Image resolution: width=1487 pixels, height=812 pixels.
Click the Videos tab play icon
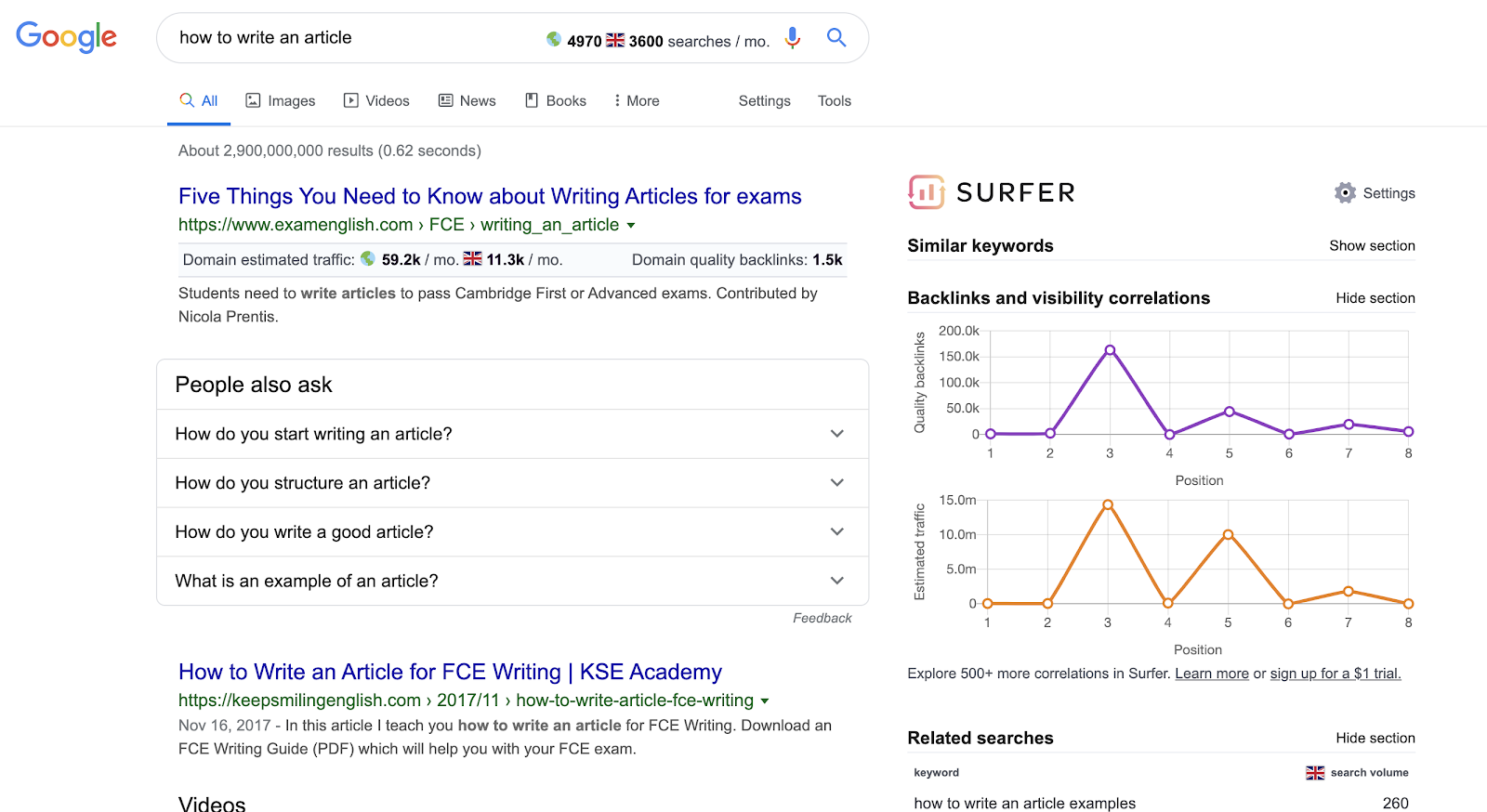click(350, 100)
